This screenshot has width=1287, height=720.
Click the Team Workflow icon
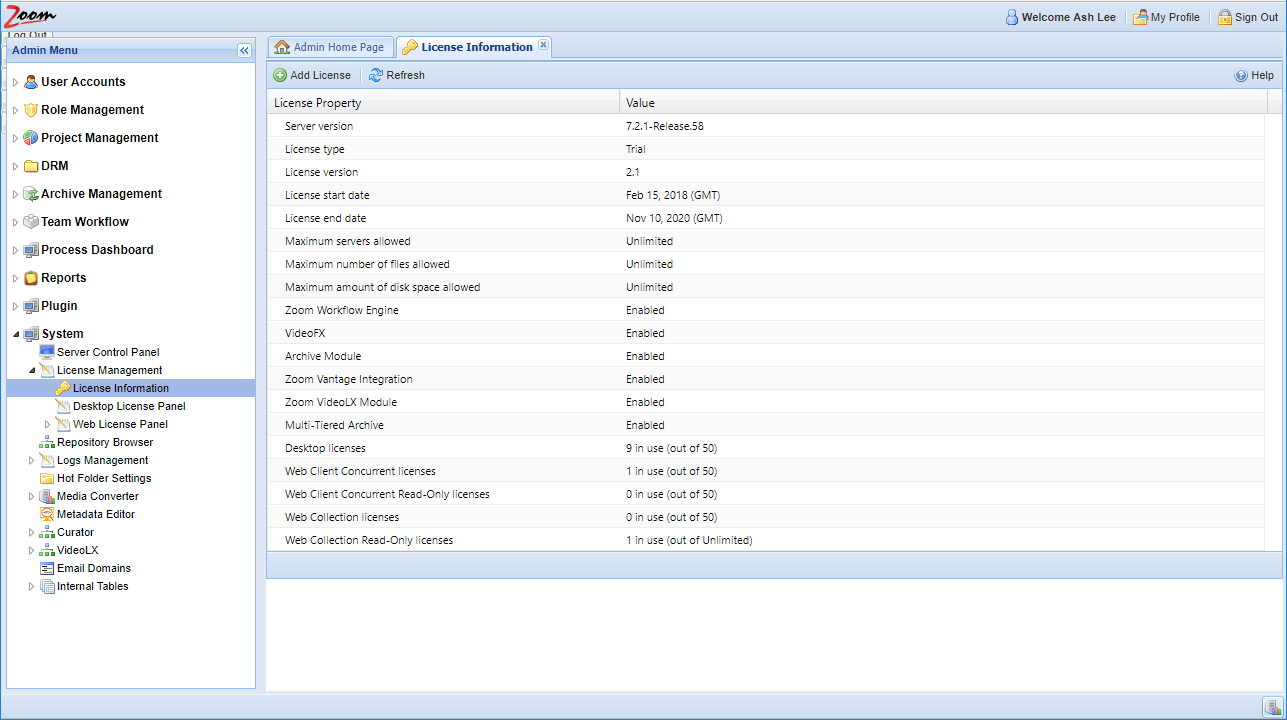(x=31, y=222)
